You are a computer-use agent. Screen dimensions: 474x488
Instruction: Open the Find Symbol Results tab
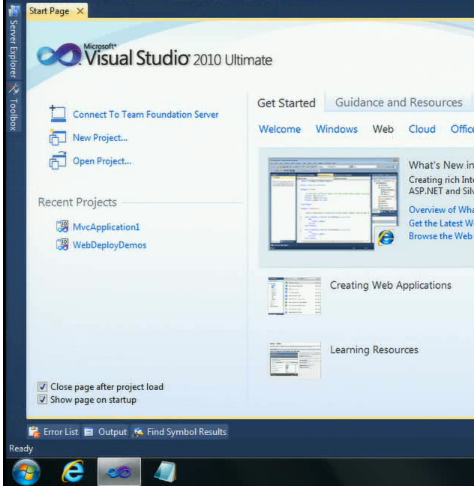tap(180, 432)
